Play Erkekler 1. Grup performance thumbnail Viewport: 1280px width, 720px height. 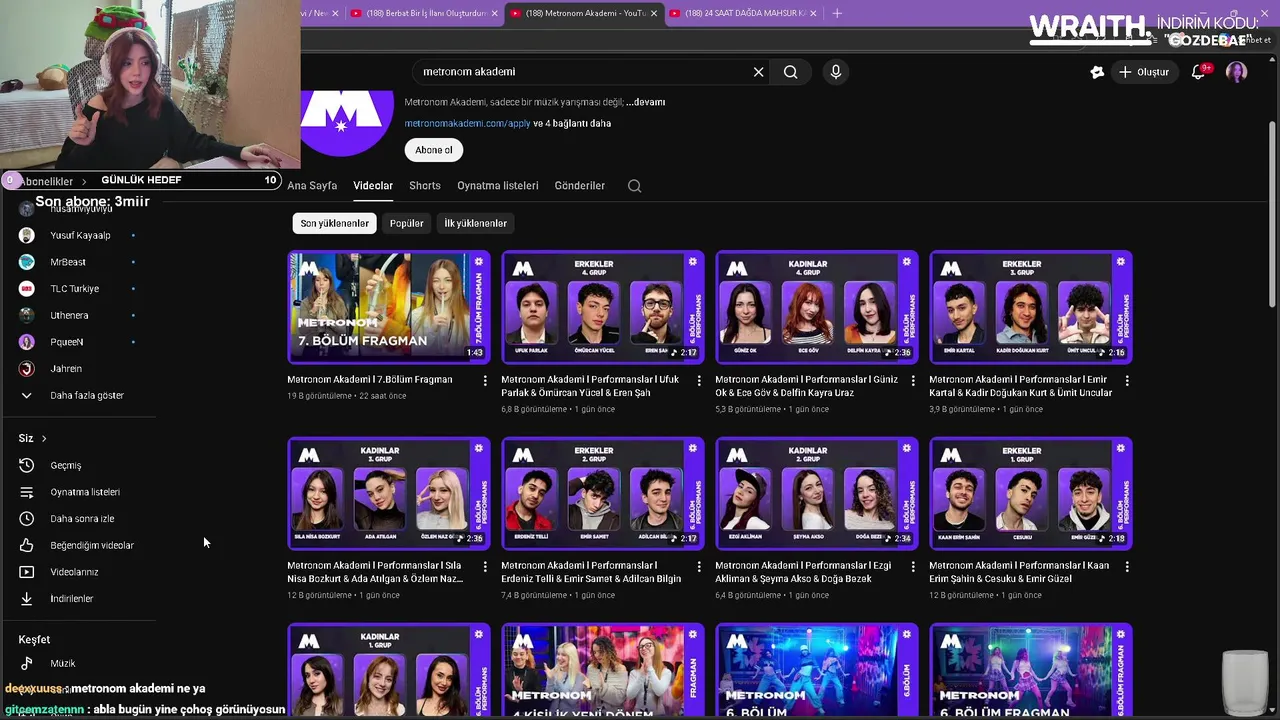point(1031,493)
